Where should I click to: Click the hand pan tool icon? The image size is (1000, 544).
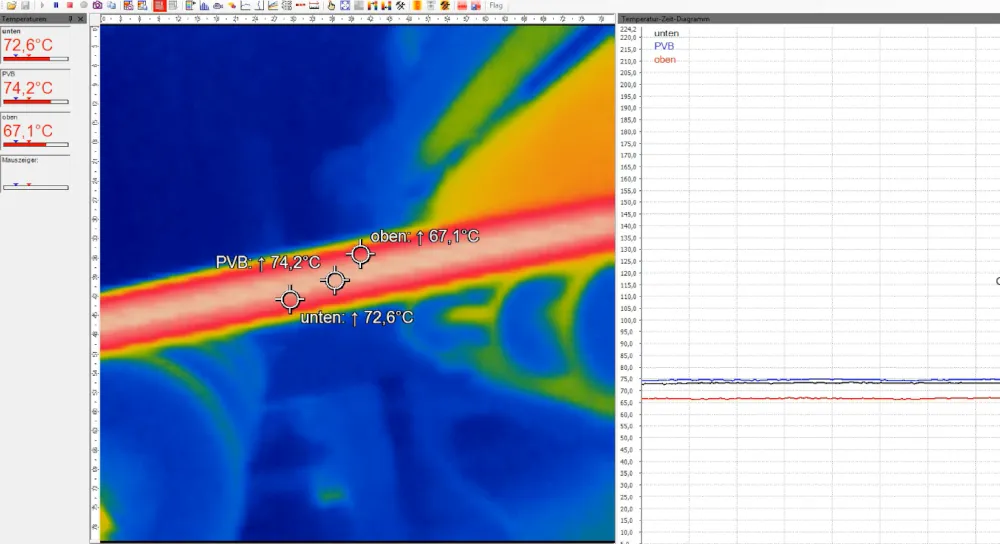click(331, 6)
